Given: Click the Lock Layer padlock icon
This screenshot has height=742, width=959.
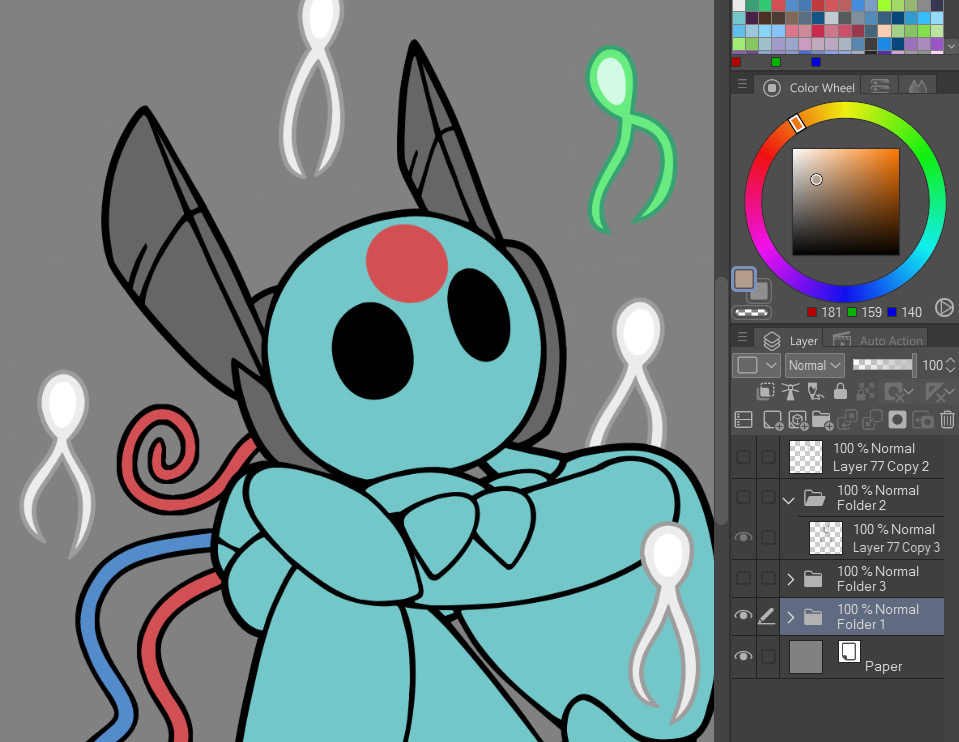Looking at the screenshot, I should [840, 392].
